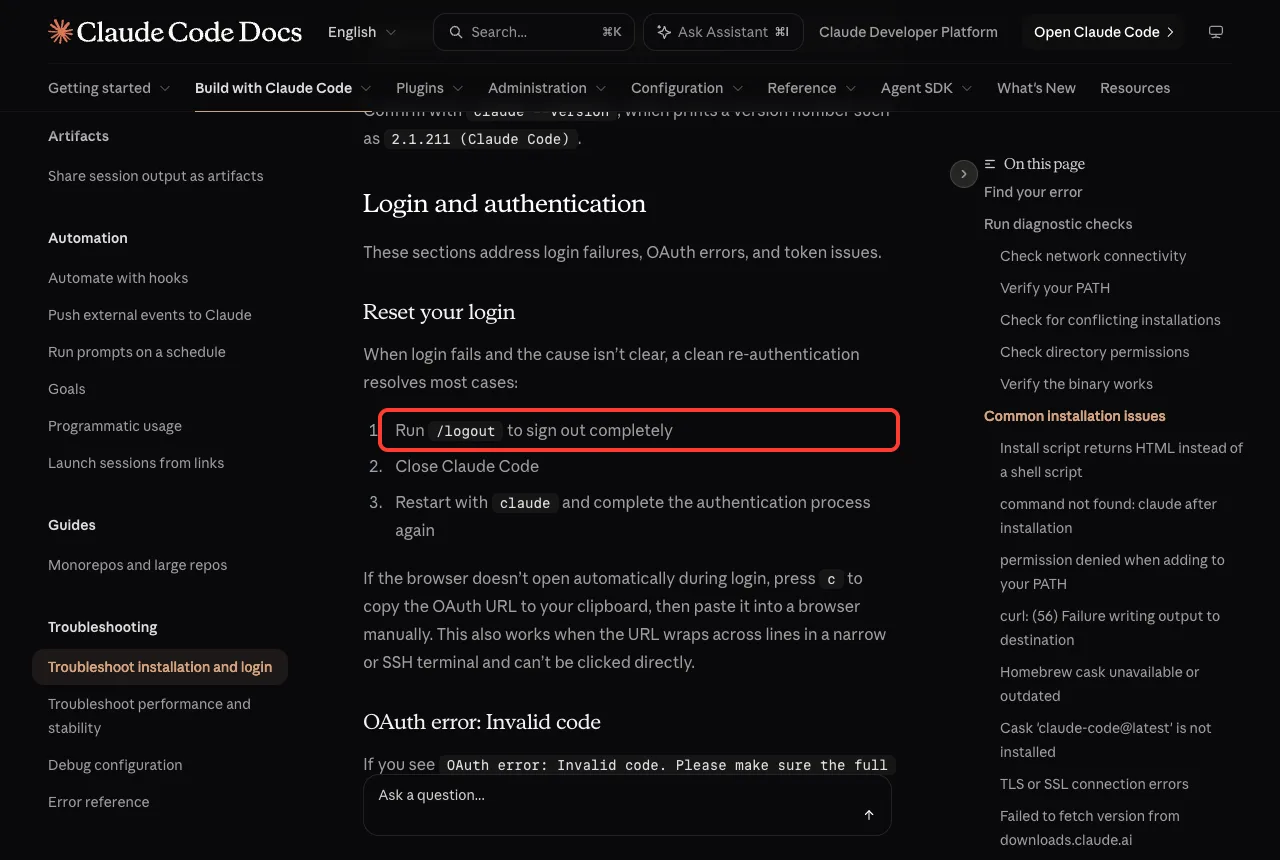1280x860 pixels.
Task: Click the Open Claude Code button
Action: 1103,32
